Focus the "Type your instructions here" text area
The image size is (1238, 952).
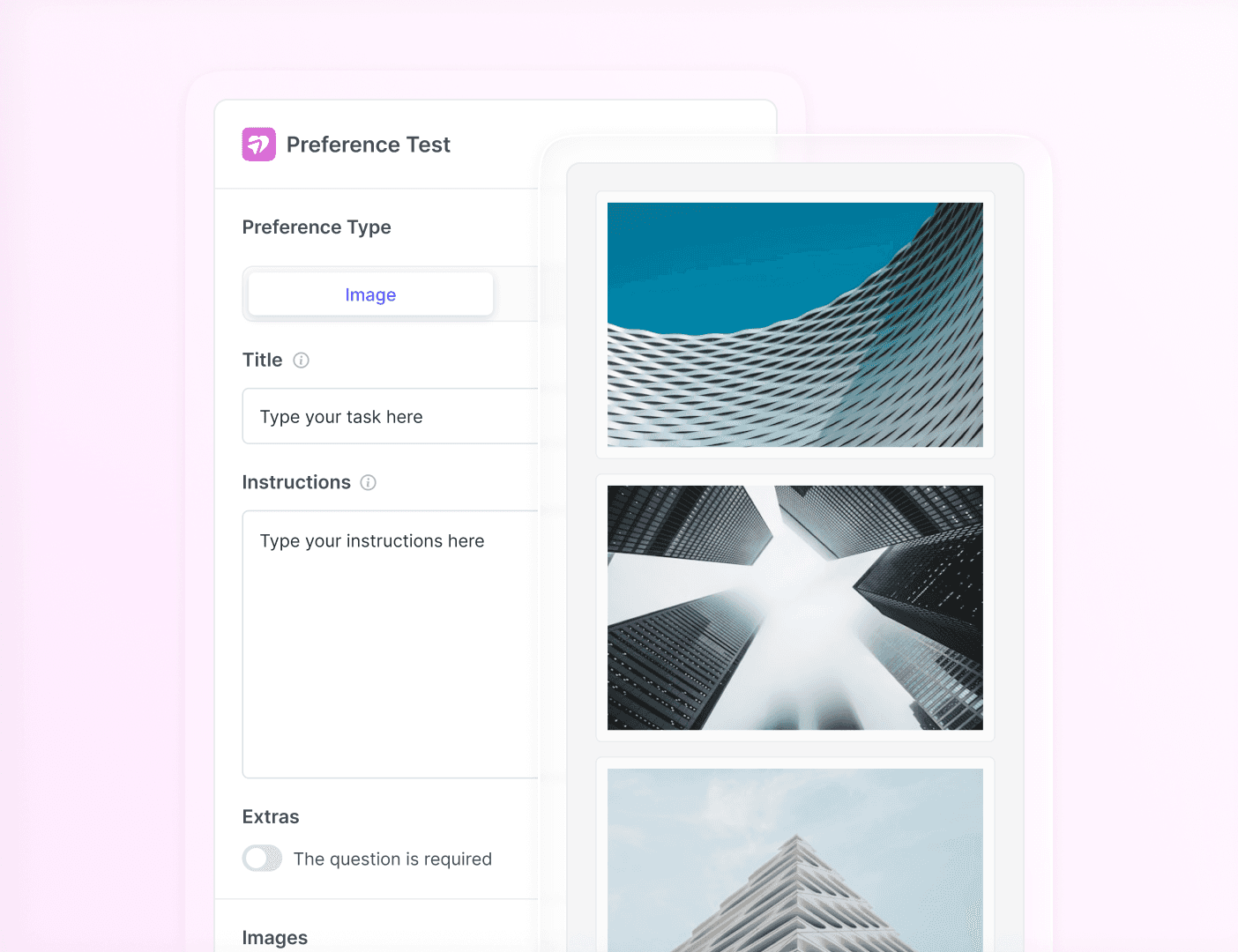391,644
